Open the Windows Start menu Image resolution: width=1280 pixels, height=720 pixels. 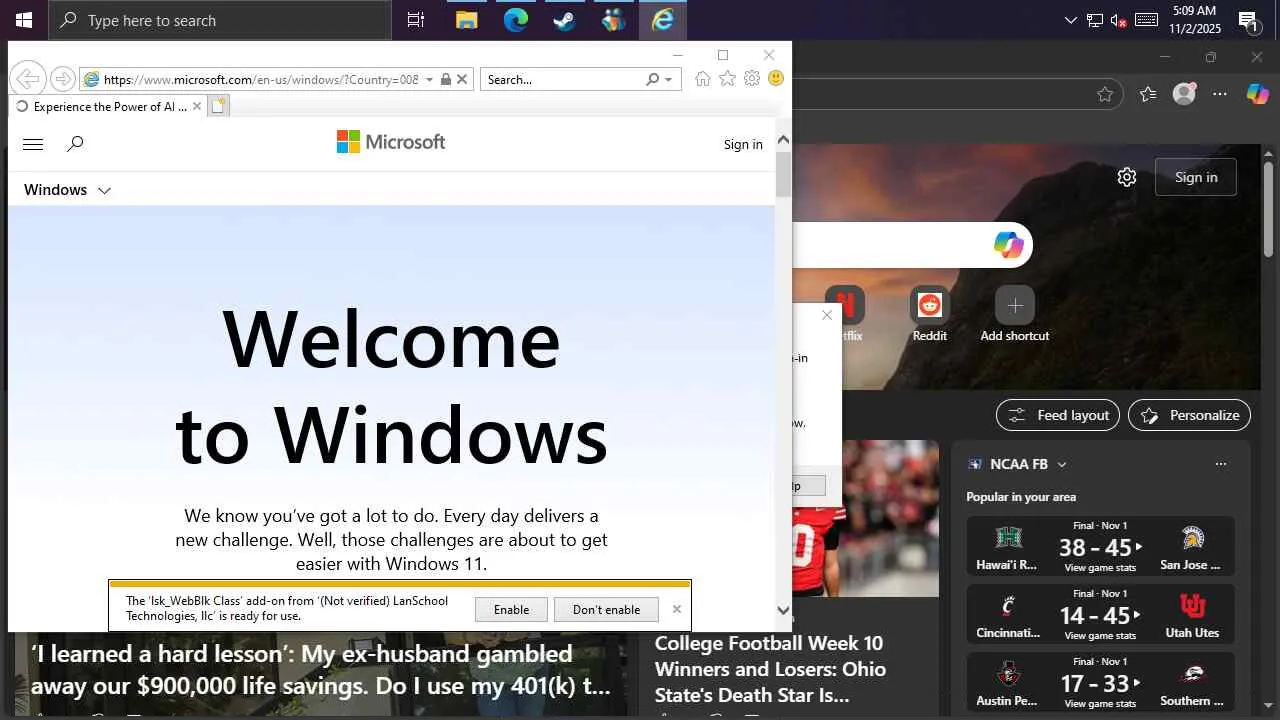[24, 20]
